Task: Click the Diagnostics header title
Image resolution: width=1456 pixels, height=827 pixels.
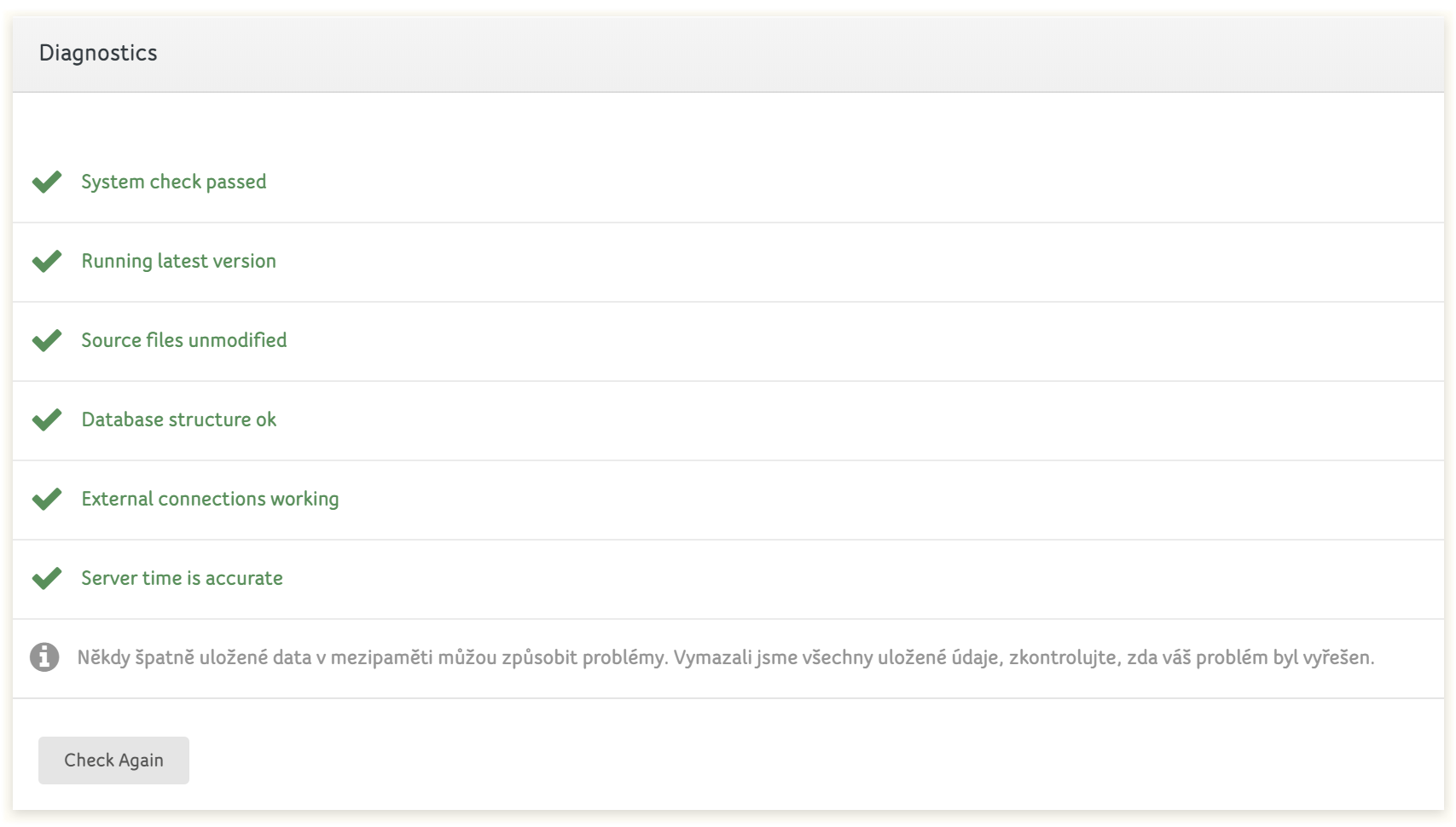Action: 98,53
